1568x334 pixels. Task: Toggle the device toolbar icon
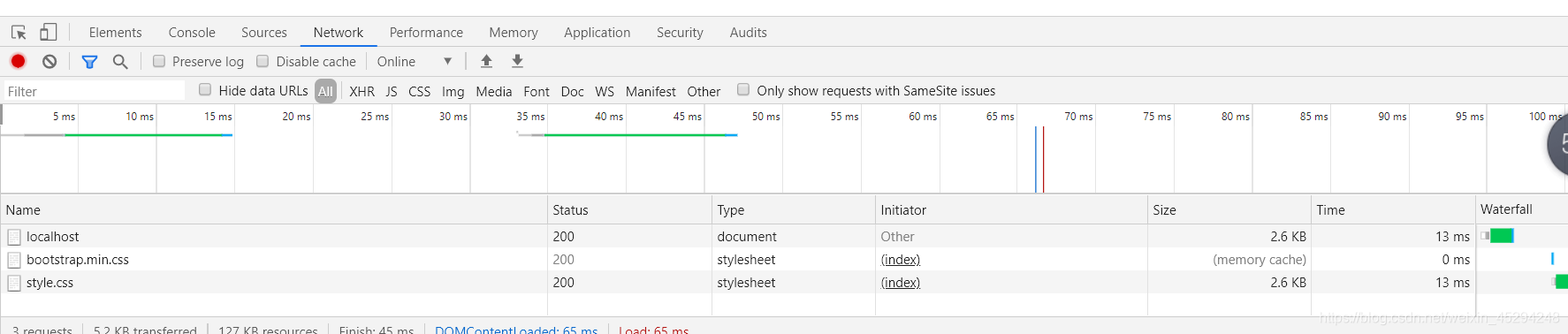tap(49, 33)
